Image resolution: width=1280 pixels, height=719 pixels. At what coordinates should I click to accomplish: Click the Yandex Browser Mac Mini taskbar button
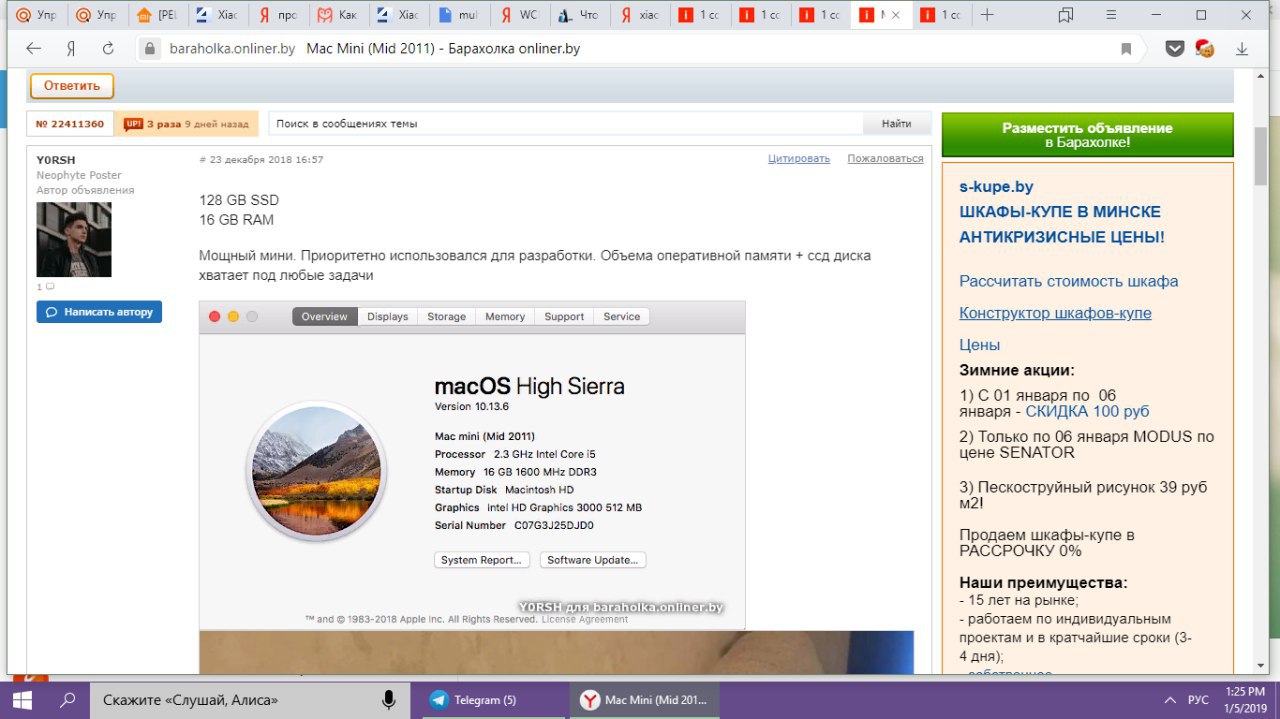coord(645,700)
